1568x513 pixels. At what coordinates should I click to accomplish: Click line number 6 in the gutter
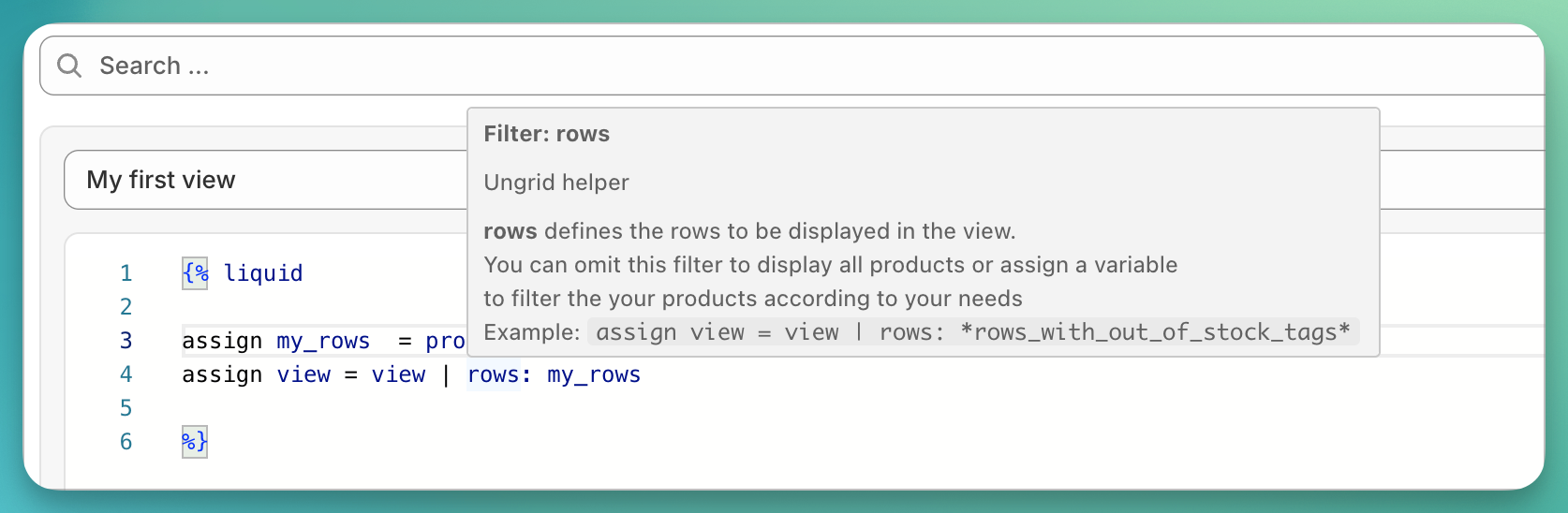[x=126, y=442]
